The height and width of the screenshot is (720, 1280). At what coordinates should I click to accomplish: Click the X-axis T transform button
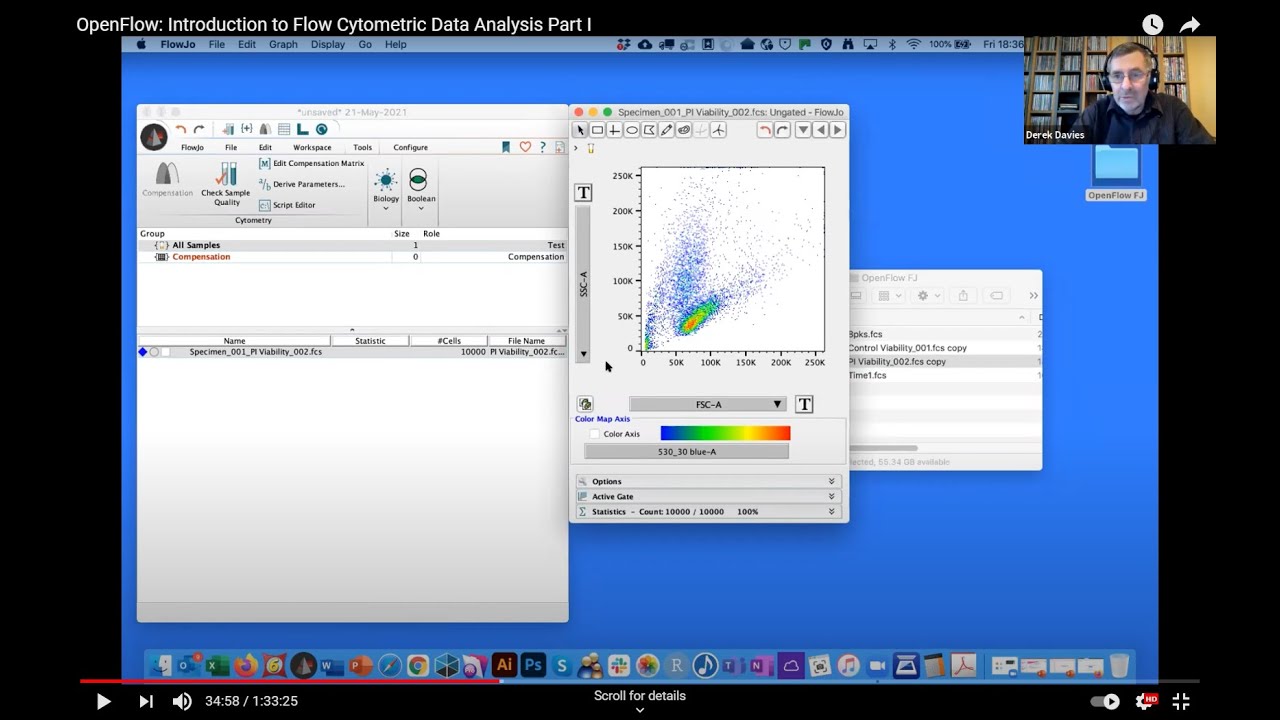coord(804,404)
